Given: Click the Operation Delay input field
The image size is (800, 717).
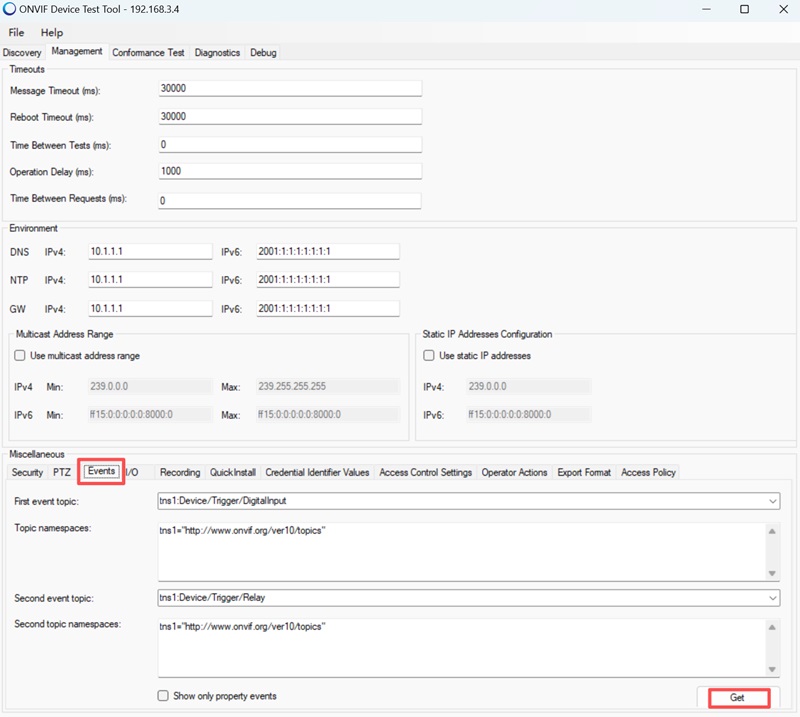Looking at the screenshot, I should click(290, 171).
